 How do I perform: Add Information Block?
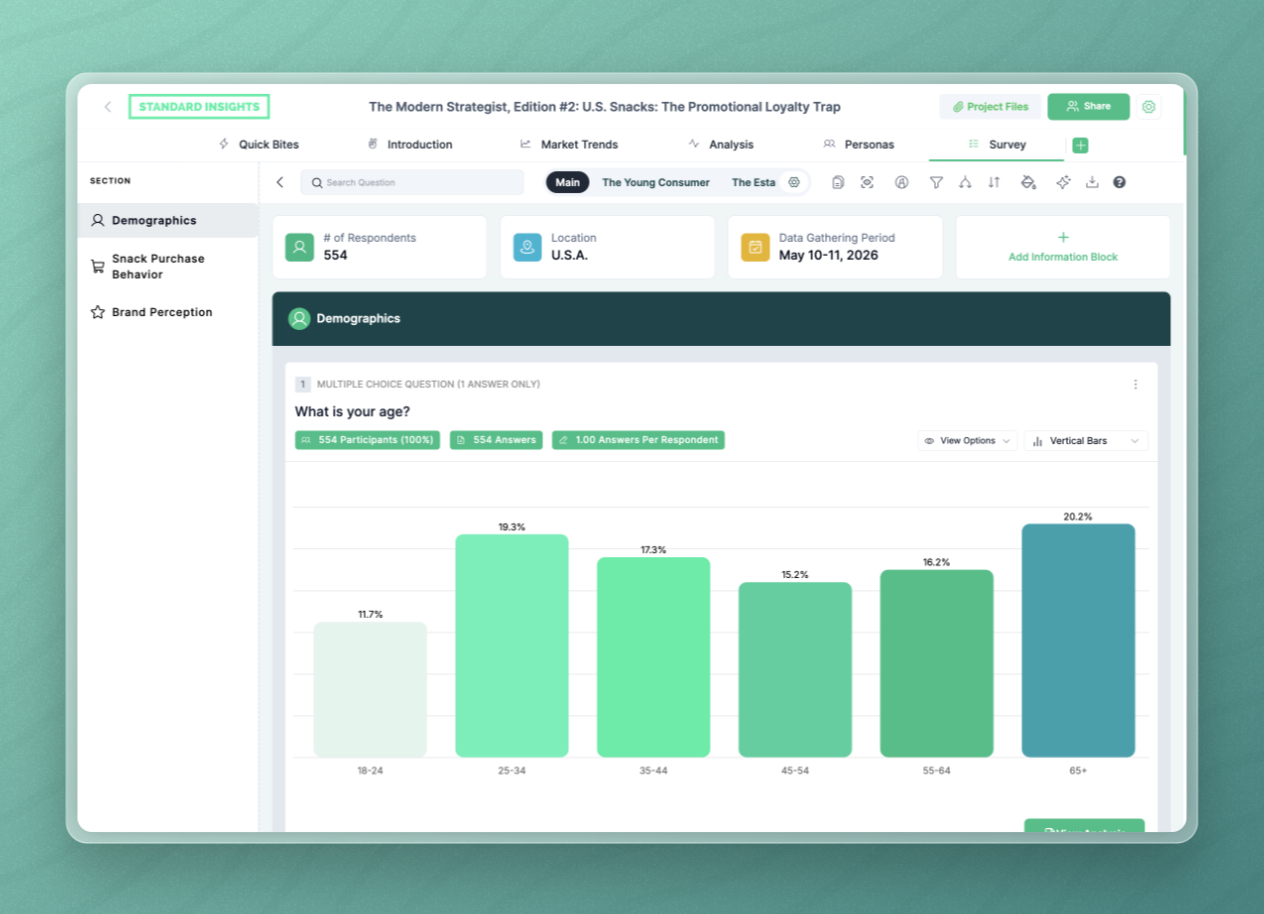pos(1063,247)
